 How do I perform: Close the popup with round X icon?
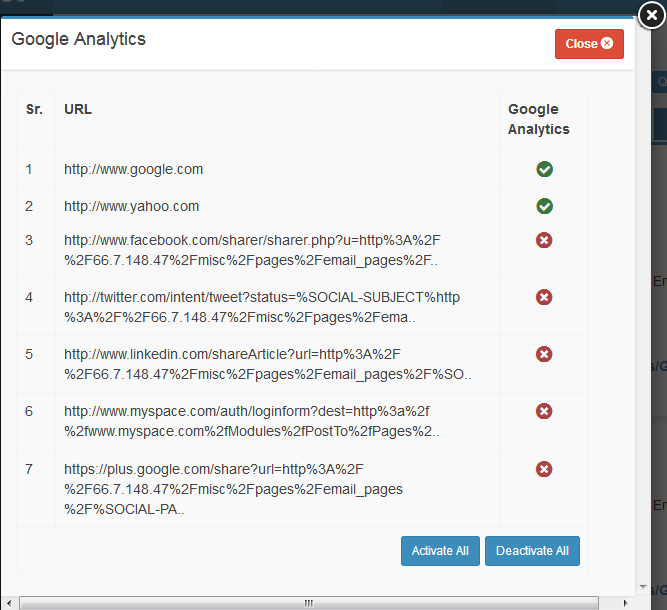650,14
